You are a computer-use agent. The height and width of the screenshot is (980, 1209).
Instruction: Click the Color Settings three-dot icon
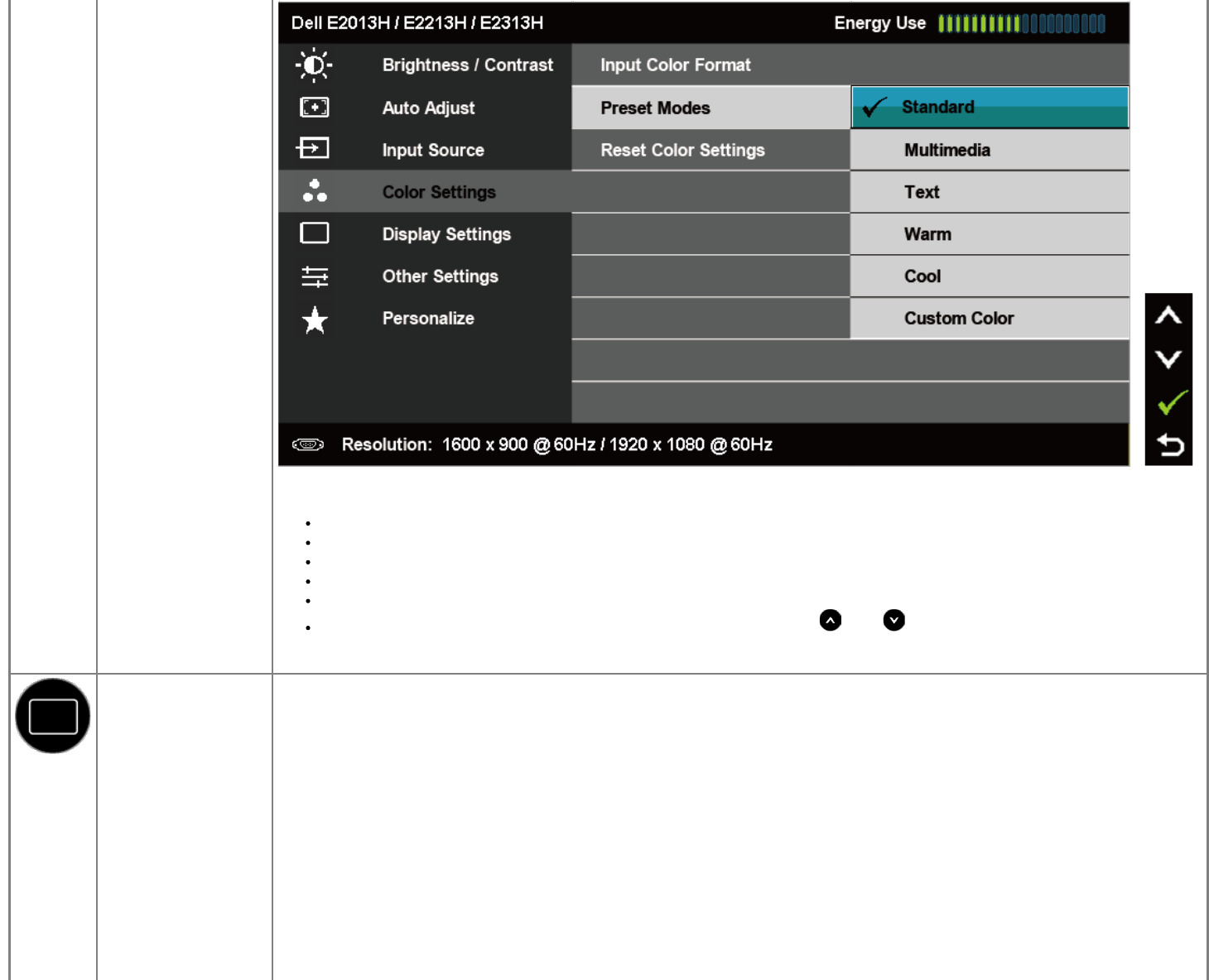tap(315, 191)
